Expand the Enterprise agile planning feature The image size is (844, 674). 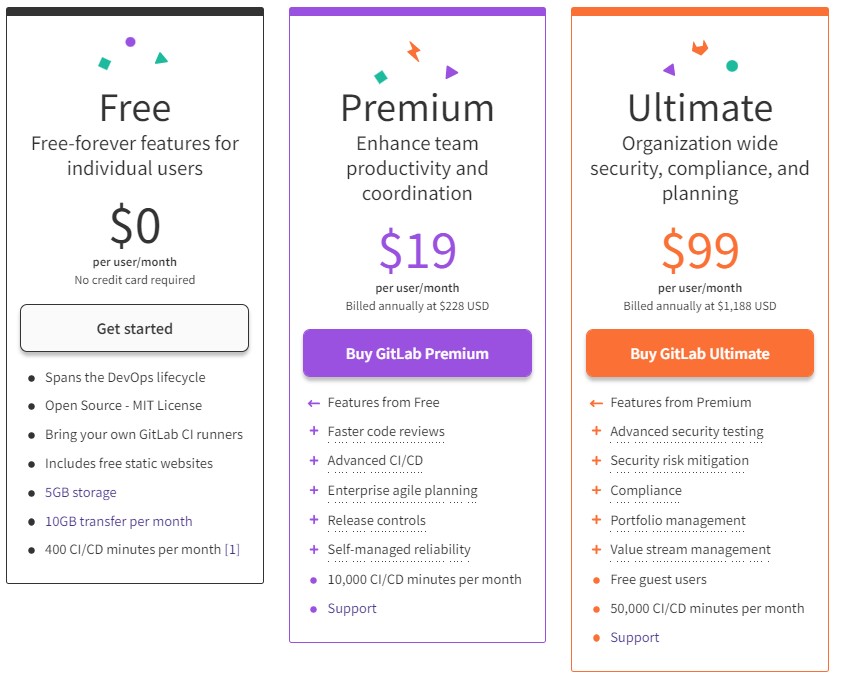pyautogui.click(x=402, y=491)
